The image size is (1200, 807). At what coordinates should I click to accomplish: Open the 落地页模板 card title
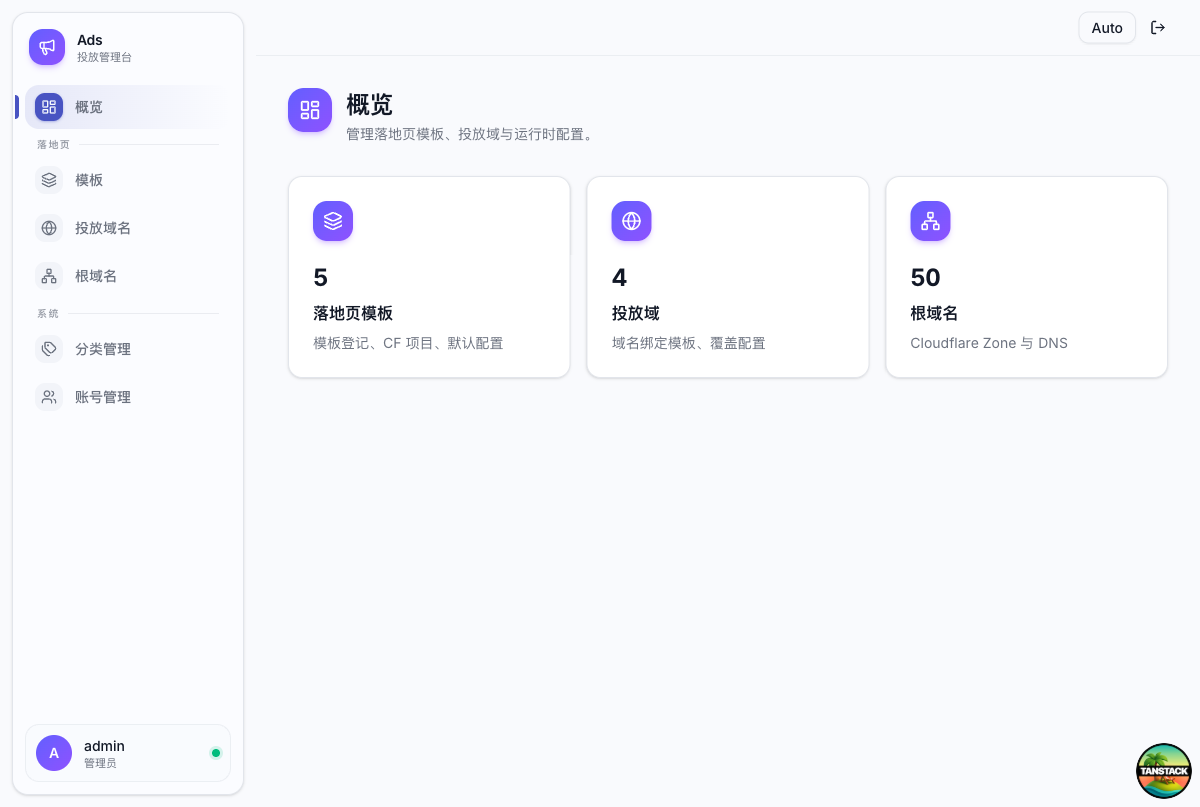[353, 313]
